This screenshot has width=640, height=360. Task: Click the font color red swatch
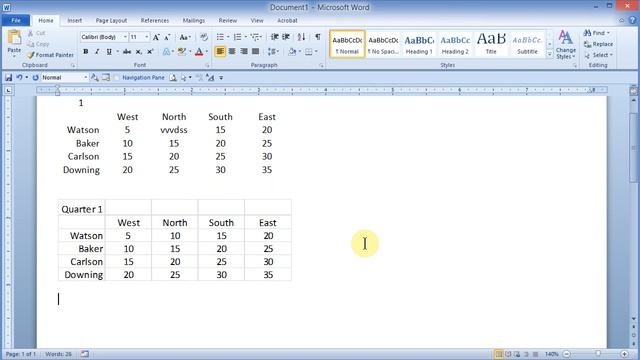point(199,51)
